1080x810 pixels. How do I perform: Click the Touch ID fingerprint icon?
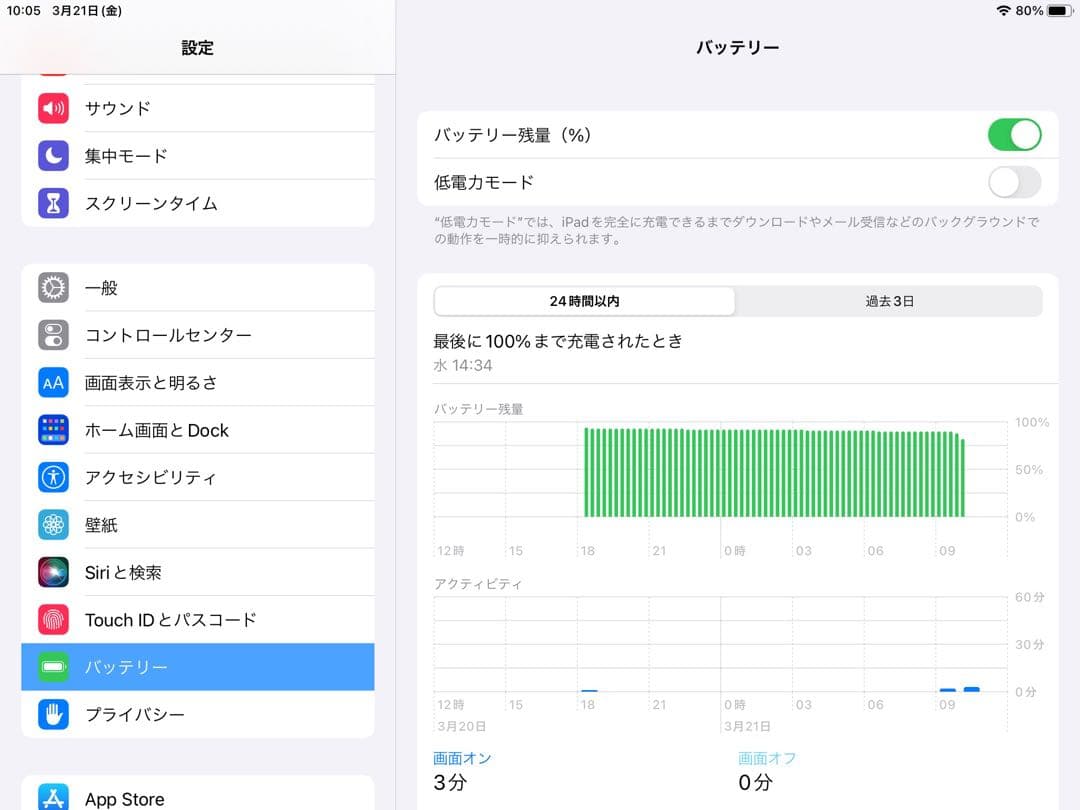[53, 620]
